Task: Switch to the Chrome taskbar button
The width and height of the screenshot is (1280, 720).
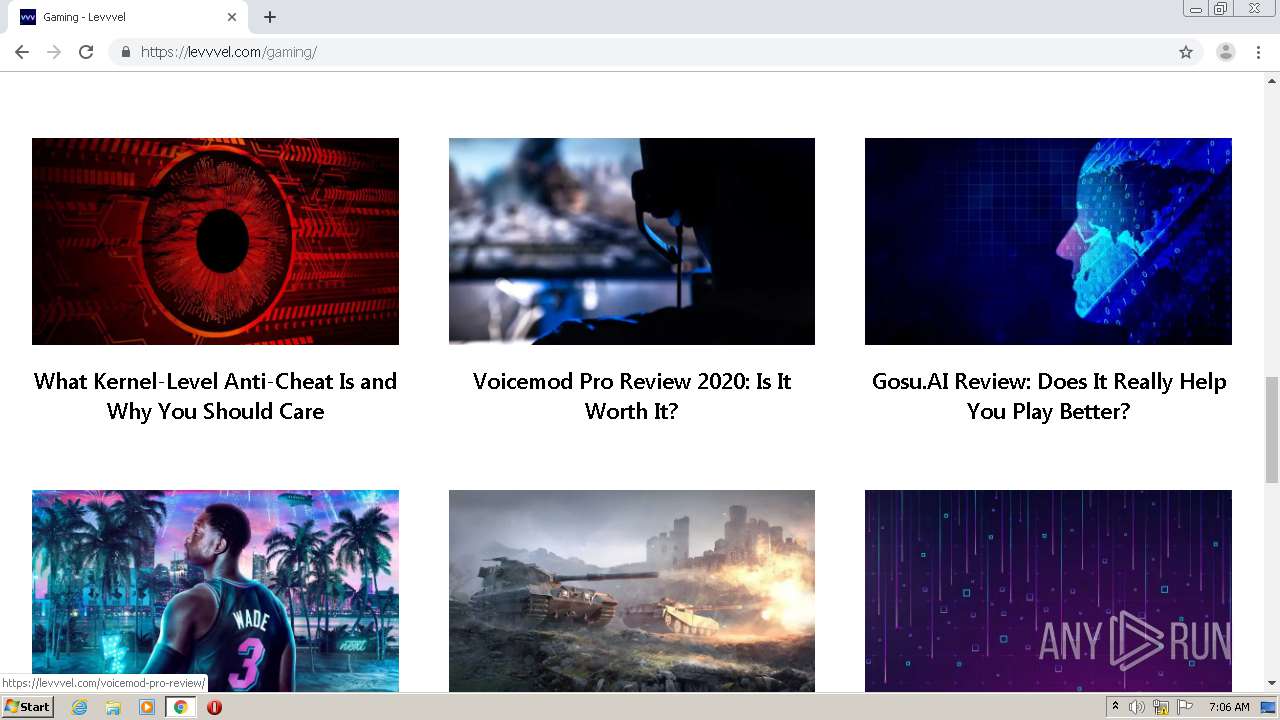Action: click(180, 707)
